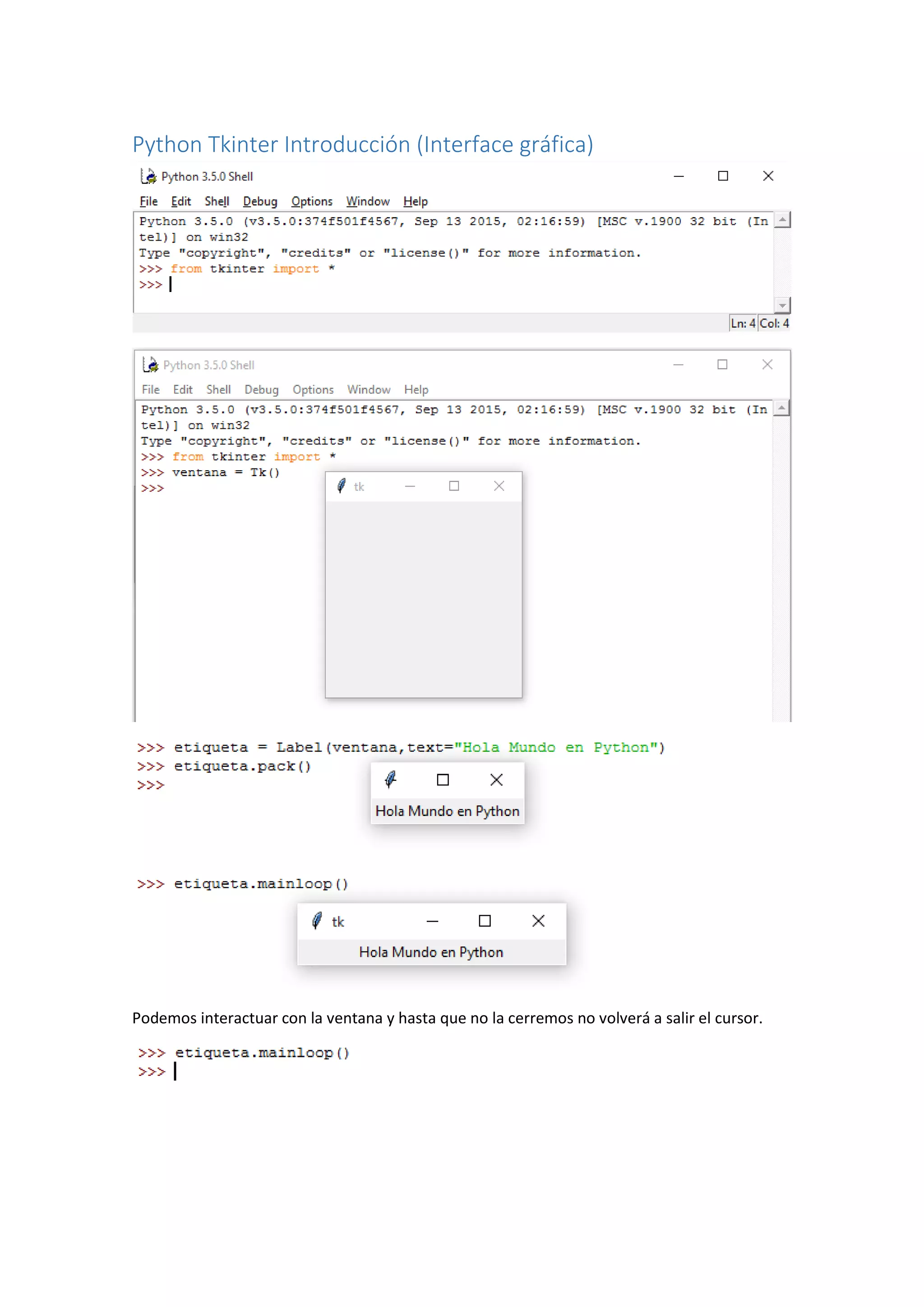The width and height of the screenshot is (924, 1307).
Task: Maximize the top Python 3.5.0 Shell window
Action: [x=723, y=176]
